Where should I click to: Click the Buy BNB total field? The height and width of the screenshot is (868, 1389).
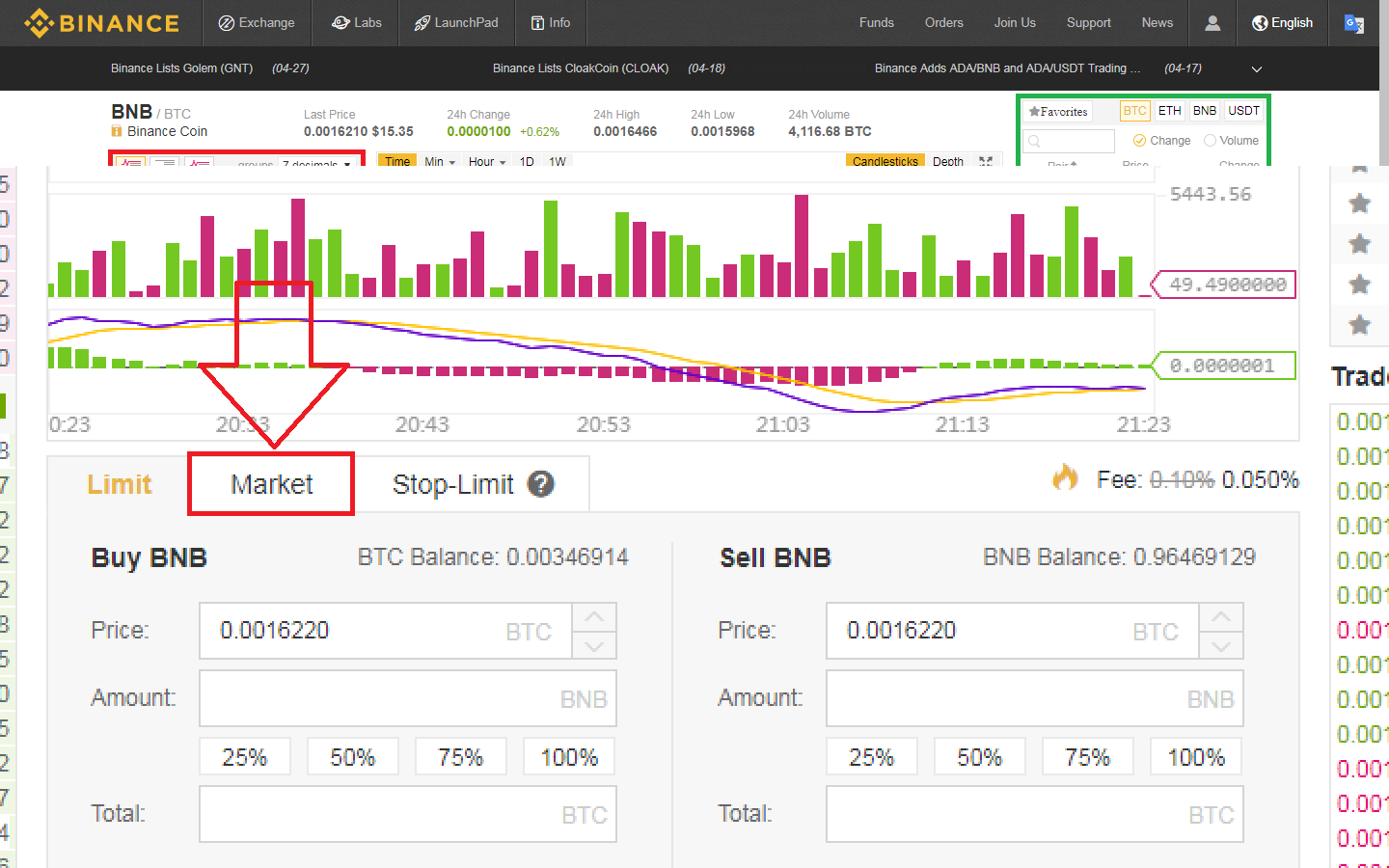tap(408, 814)
